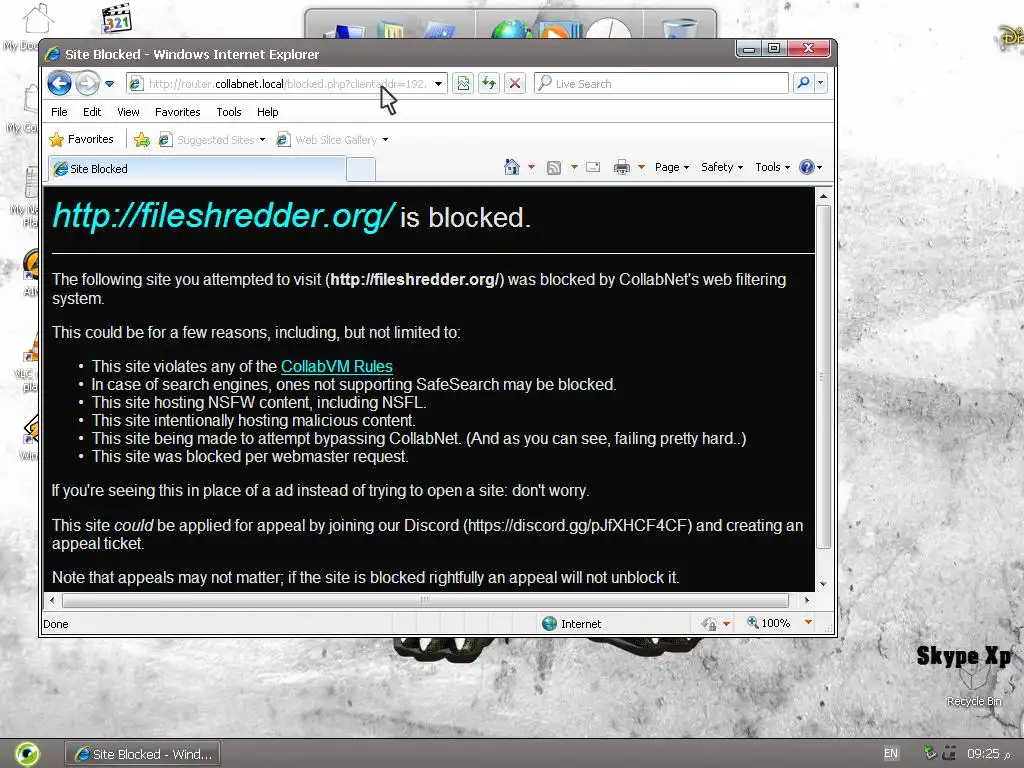1024x768 pixels.
Task: Select the Site Blocked tab
Action: pyautogui.click(x=197, y=169)
